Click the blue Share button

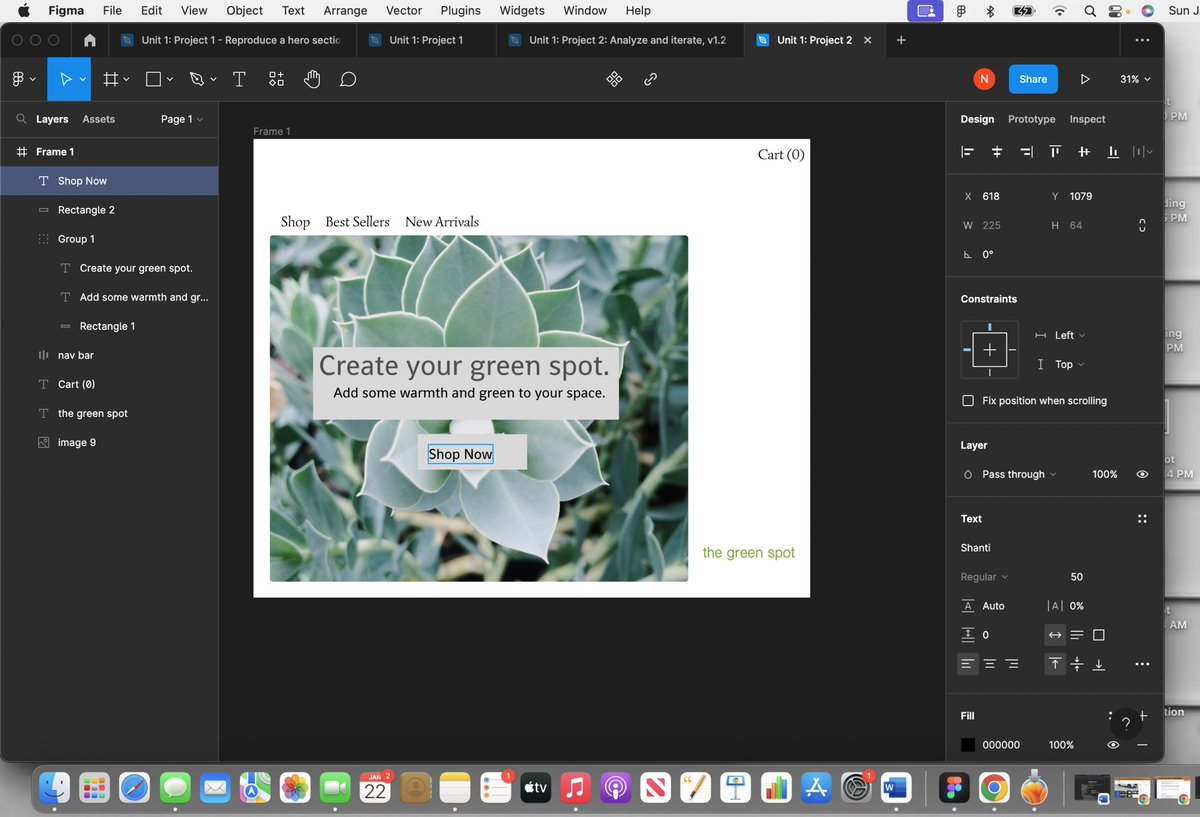tap(1033, 79)
